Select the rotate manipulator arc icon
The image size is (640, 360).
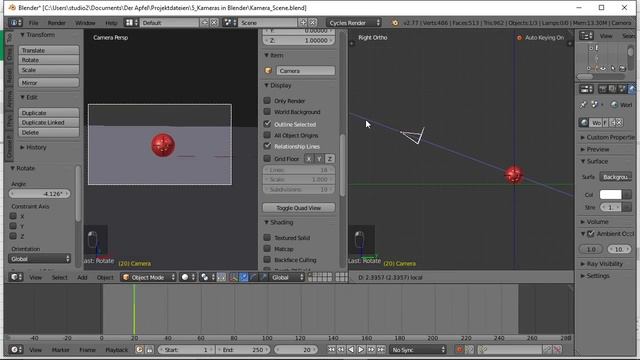[253, 277]
